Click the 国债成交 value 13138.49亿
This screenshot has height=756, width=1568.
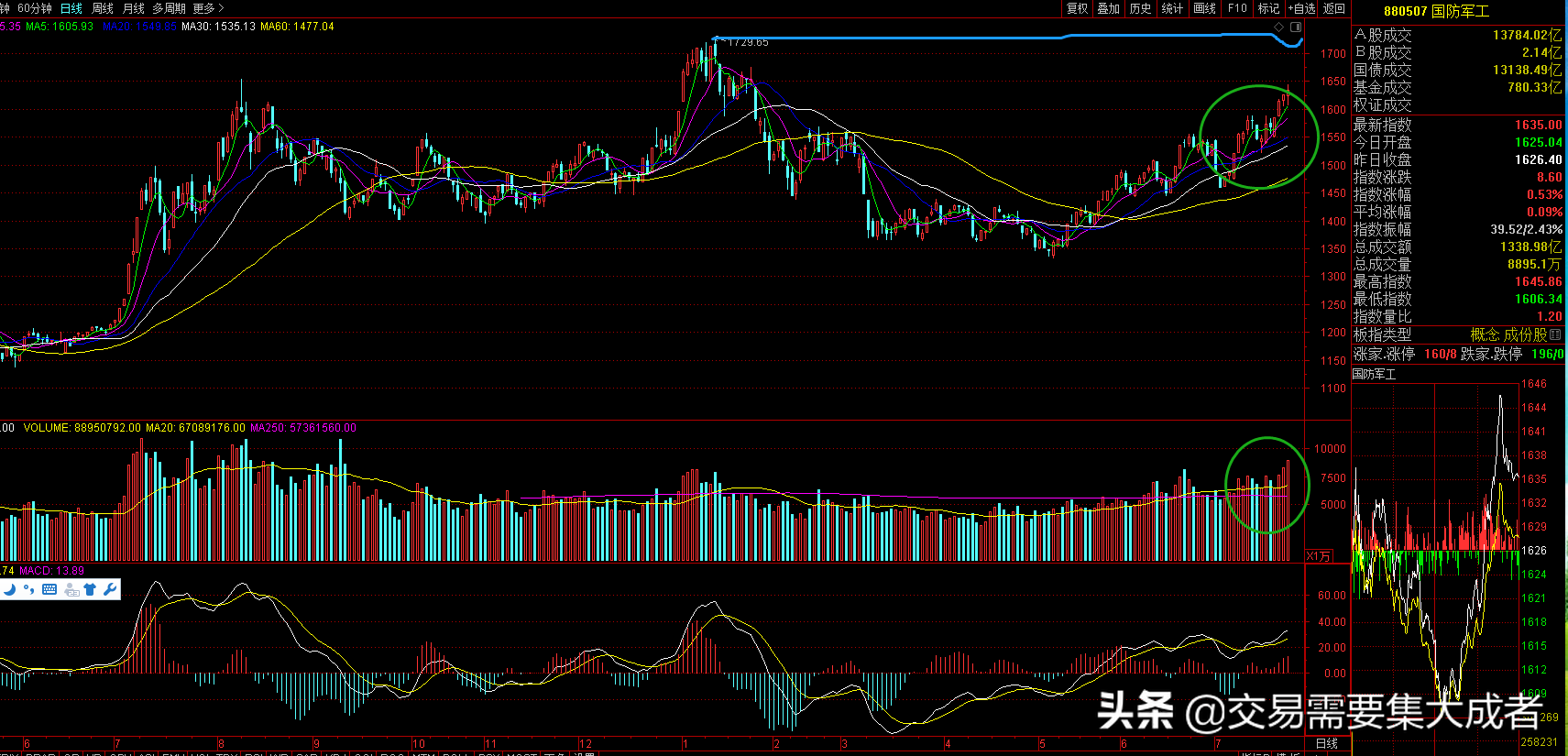[x=1527, y=71]
